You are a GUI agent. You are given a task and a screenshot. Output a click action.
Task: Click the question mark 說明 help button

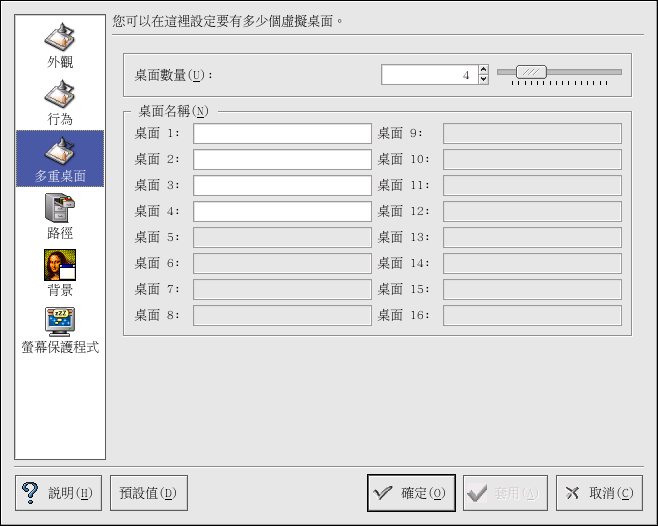tap(58, 493)
